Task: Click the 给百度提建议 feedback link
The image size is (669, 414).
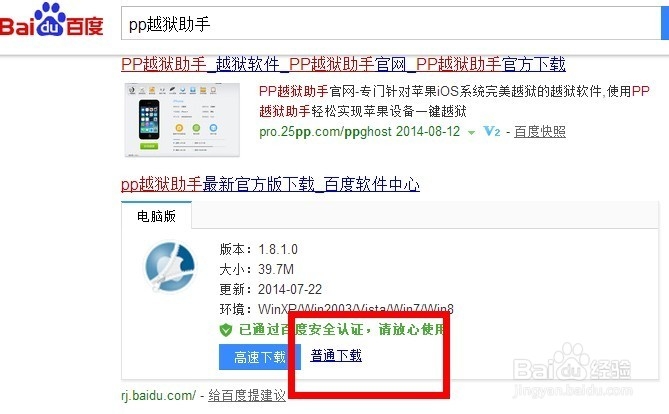Action: pyautogui.click(x=247, y=395)
